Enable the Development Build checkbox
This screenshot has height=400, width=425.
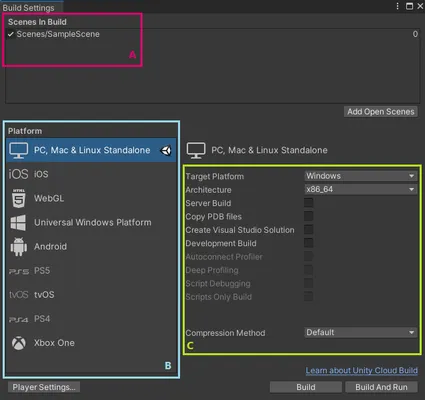[x=308, y=243]
